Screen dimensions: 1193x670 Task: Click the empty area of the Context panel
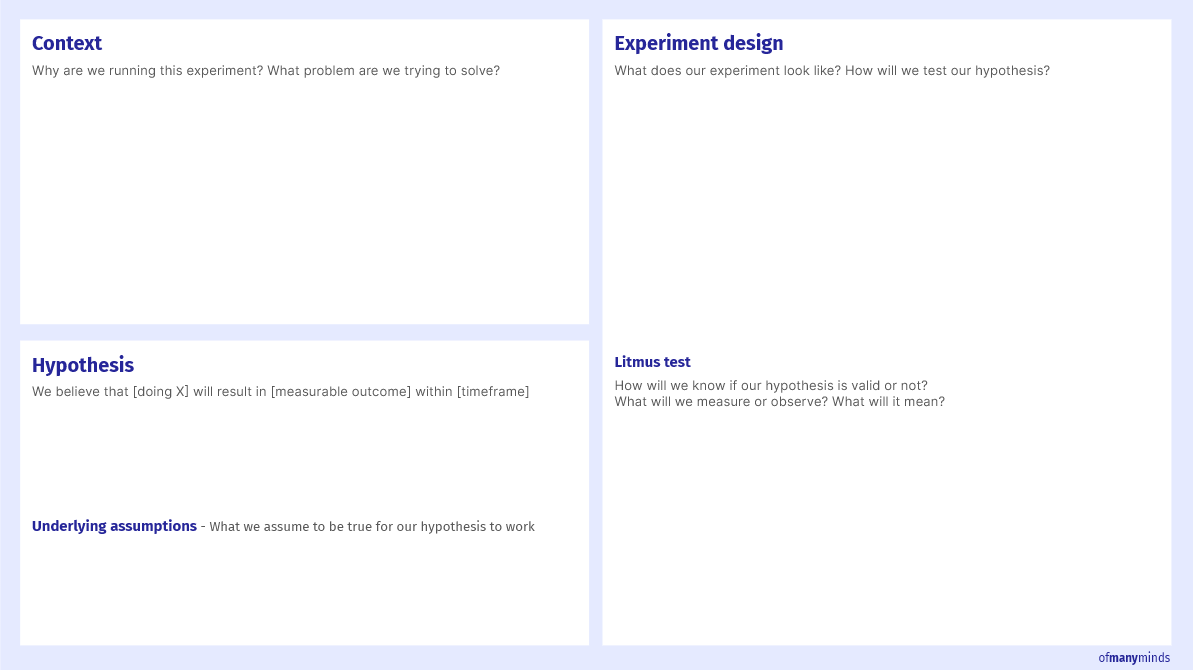coord(304,200)
